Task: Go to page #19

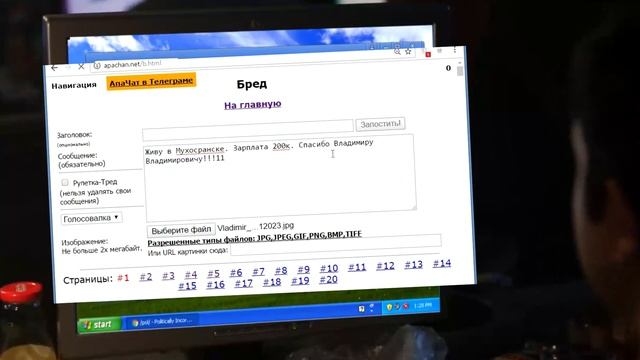Action: pyautogui.click(x=300, y=280)
